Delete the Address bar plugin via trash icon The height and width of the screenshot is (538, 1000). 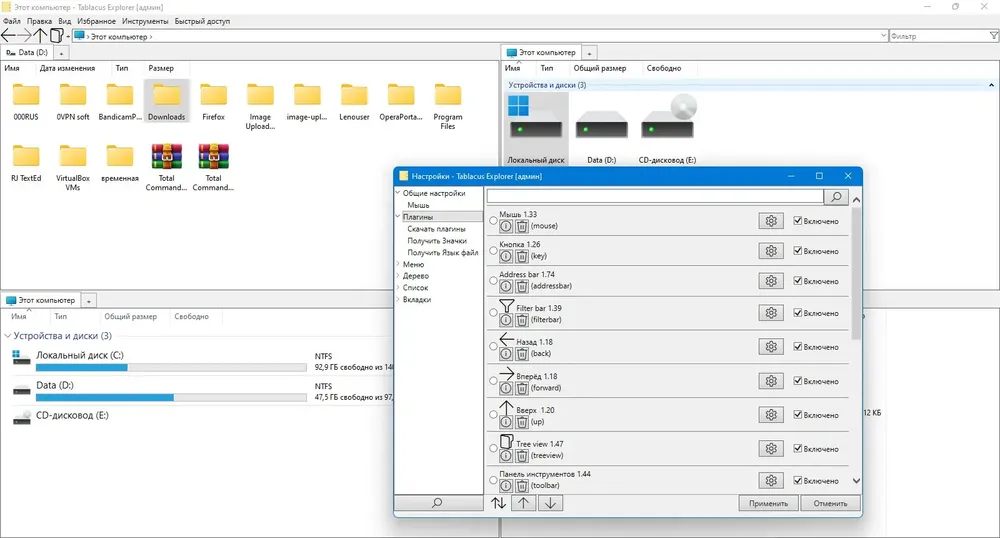coord(522,286)
